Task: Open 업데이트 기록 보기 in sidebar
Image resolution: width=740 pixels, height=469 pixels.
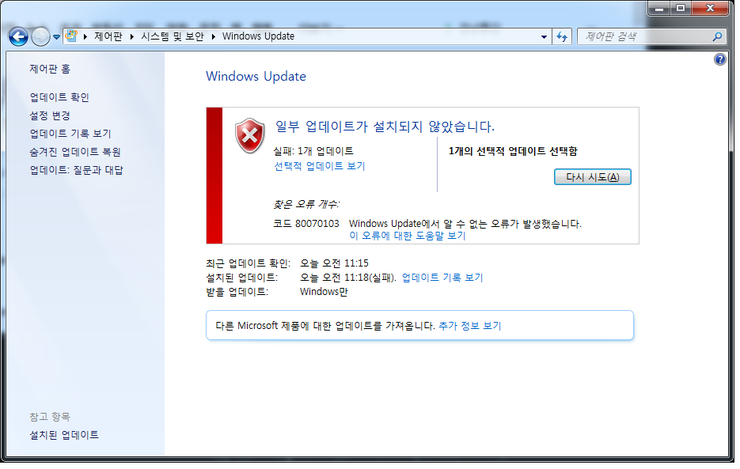Action: tap(70, 134)
